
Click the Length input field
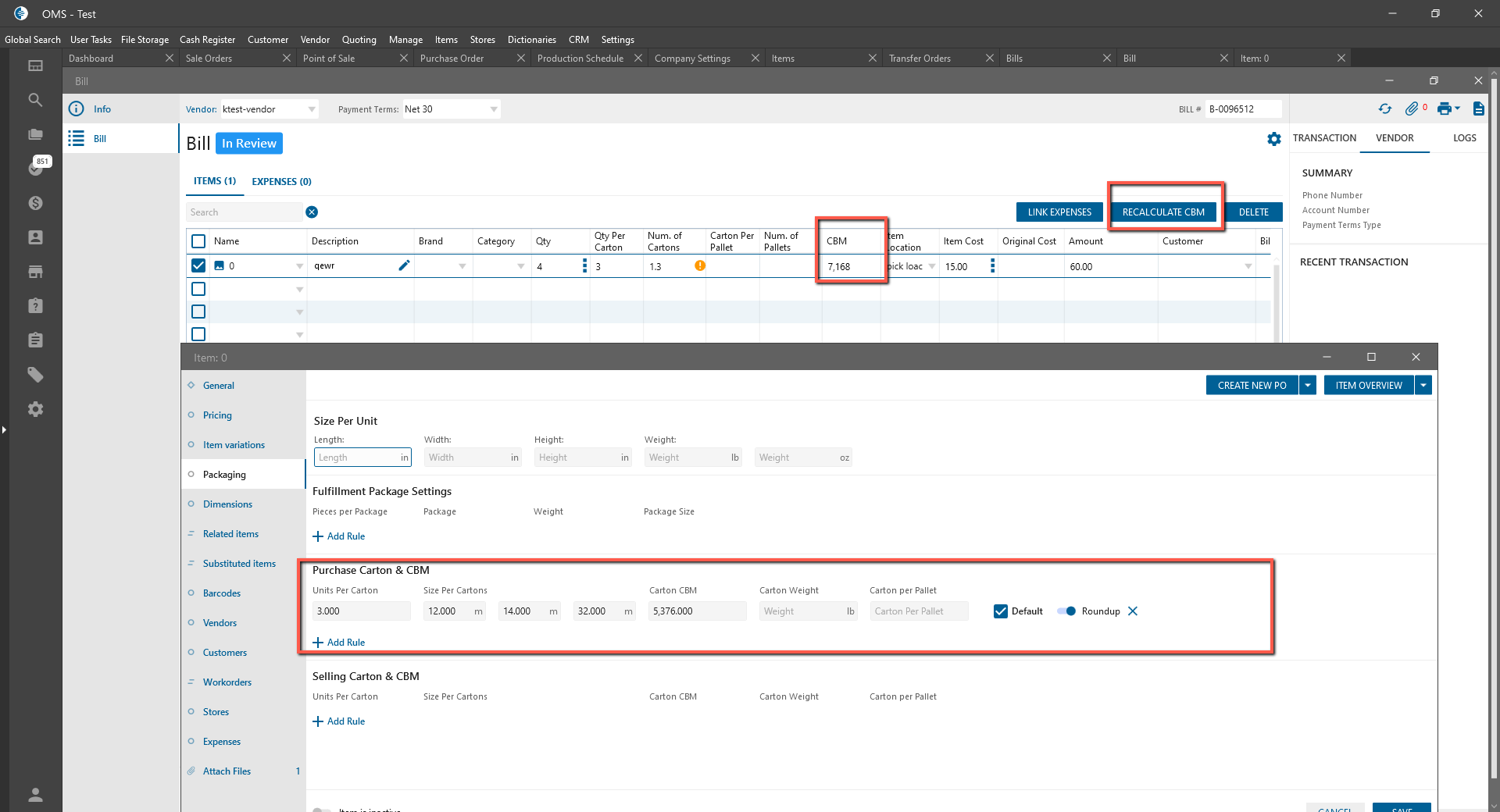[x=358, y=458]
